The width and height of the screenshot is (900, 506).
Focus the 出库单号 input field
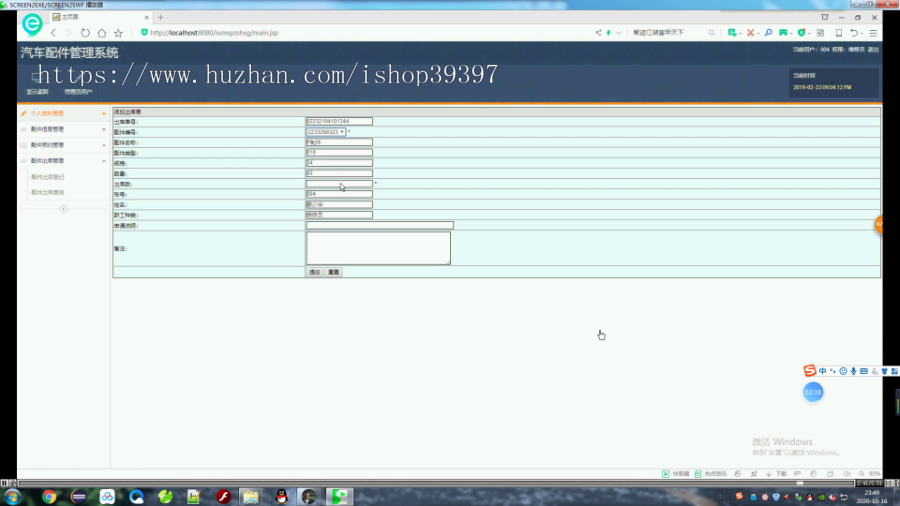[339, 121]
